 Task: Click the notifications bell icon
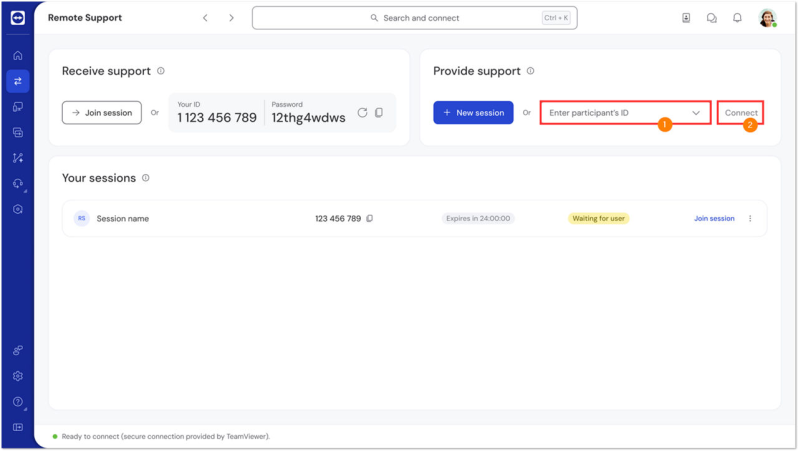coord(737,18)
